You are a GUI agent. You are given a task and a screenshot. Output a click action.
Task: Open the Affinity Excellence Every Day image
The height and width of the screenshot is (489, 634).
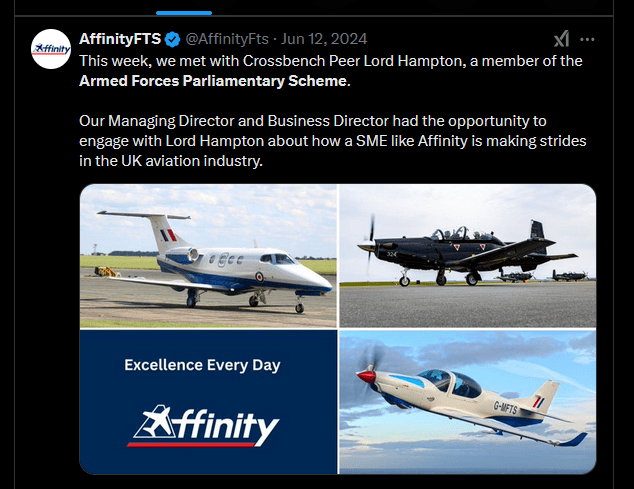pyautogui.click(x=208, y=401)
